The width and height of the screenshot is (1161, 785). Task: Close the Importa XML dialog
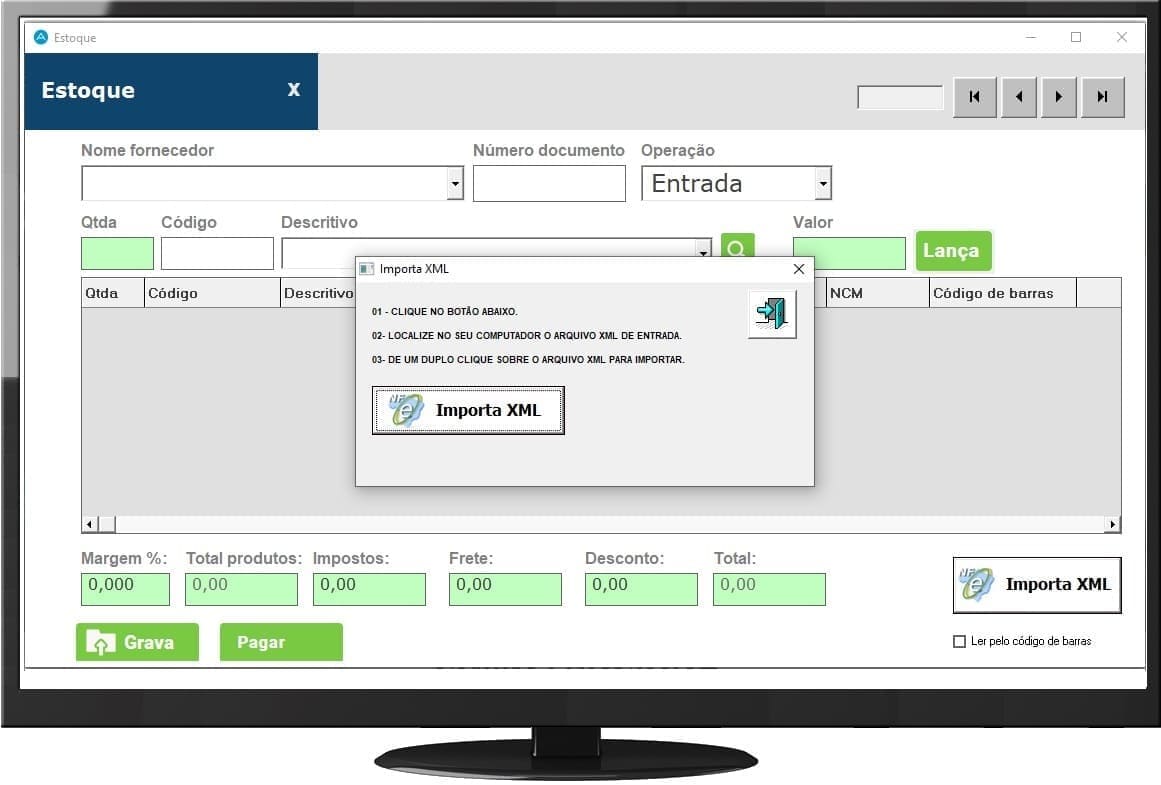pyautogui.click(x=798, y=269)
